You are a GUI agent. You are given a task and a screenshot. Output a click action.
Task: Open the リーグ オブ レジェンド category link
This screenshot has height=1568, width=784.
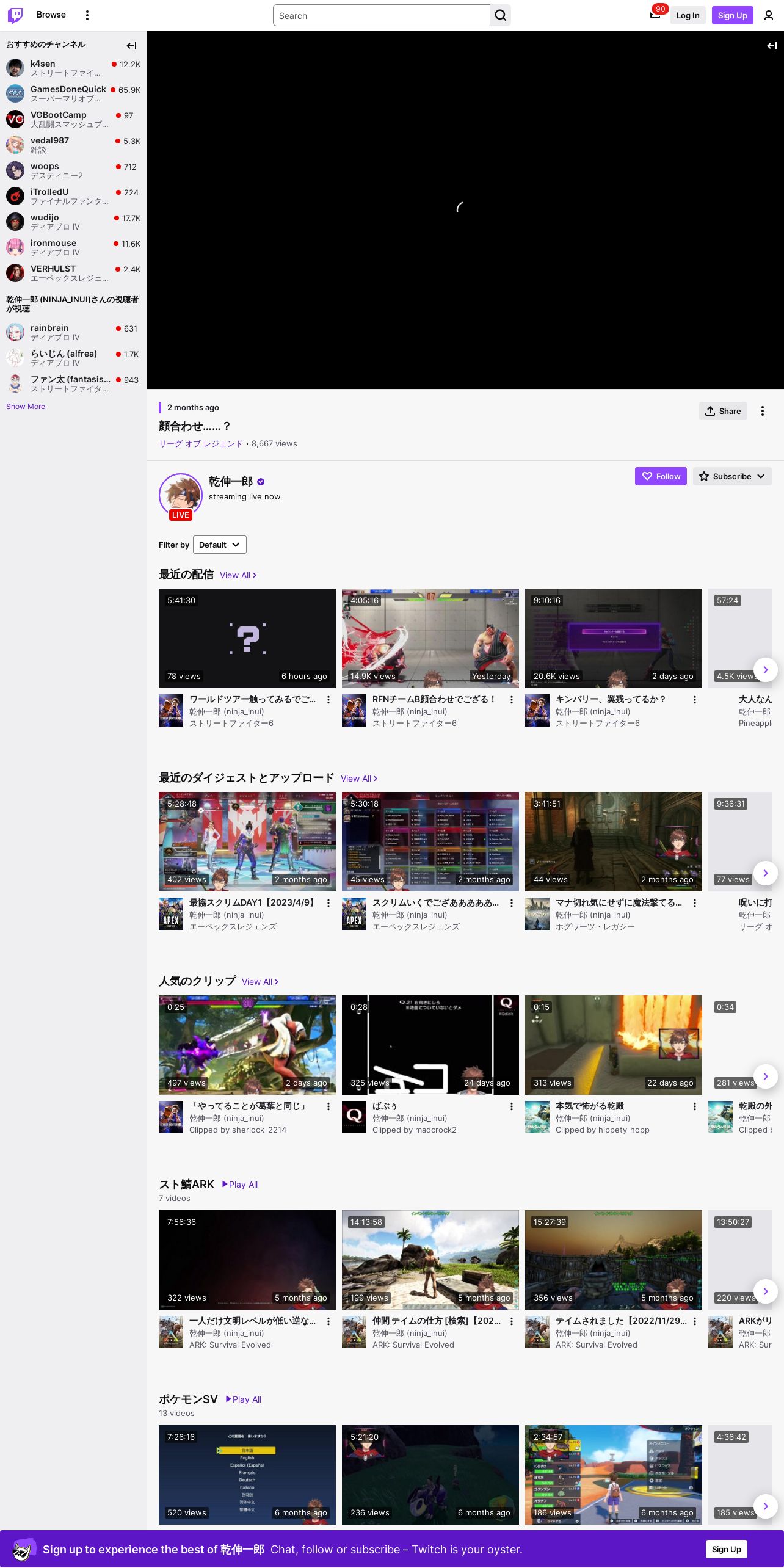[201, 444]
